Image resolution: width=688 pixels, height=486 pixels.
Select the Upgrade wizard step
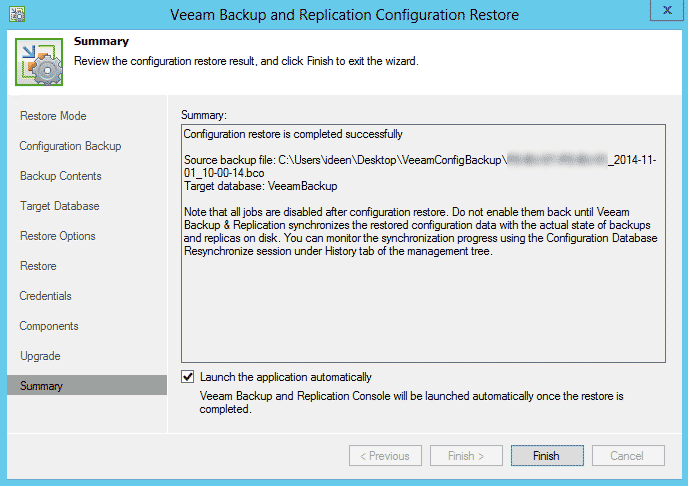pos(40,356)
